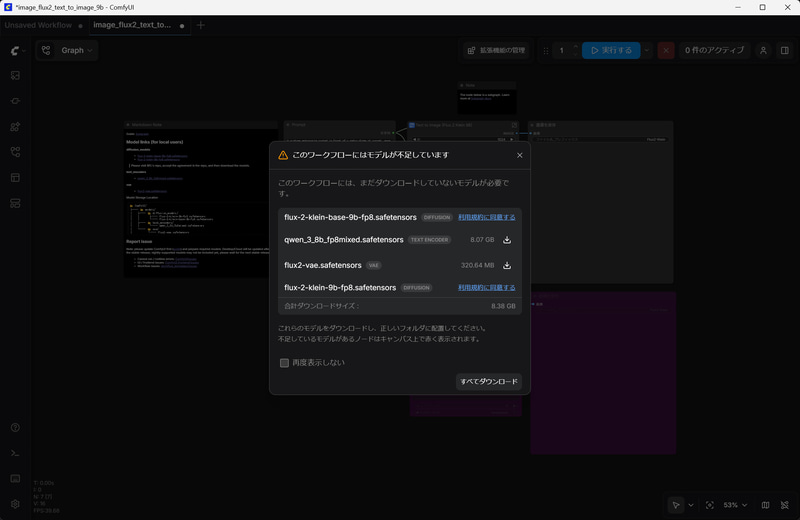
Task: Tick the 再度表示しない checkbox
Action: (x=284, y=363)
